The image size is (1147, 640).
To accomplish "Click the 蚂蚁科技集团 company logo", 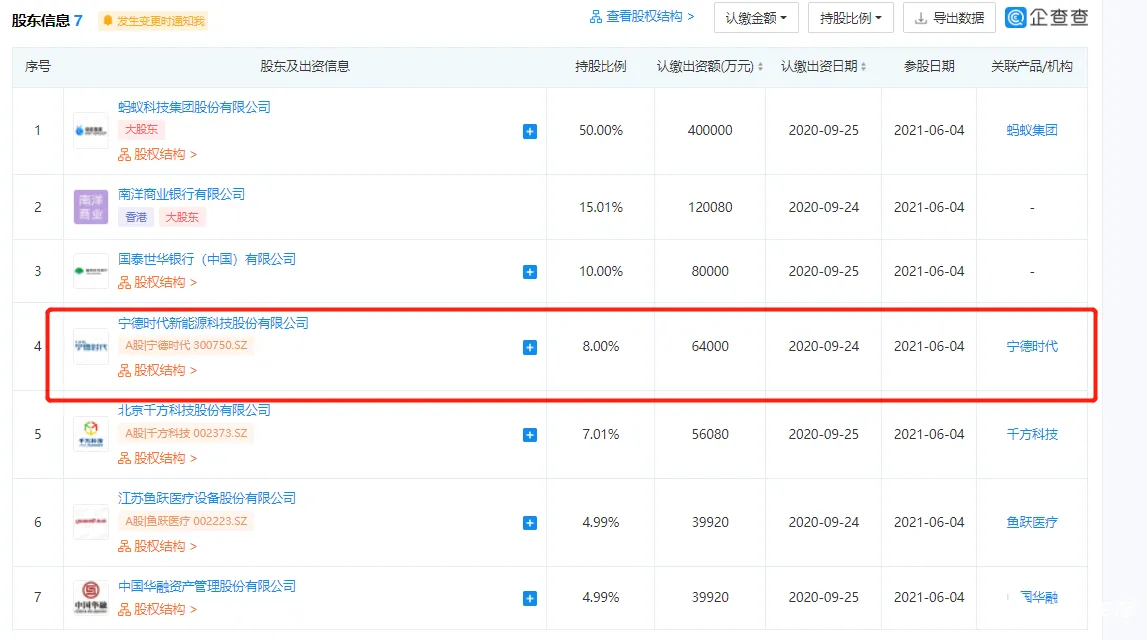I will coord(91,131).
